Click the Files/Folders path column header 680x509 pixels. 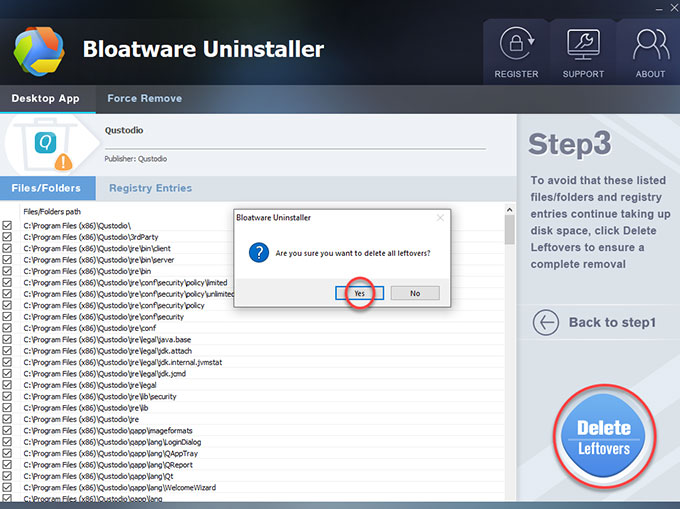[52, 212]
